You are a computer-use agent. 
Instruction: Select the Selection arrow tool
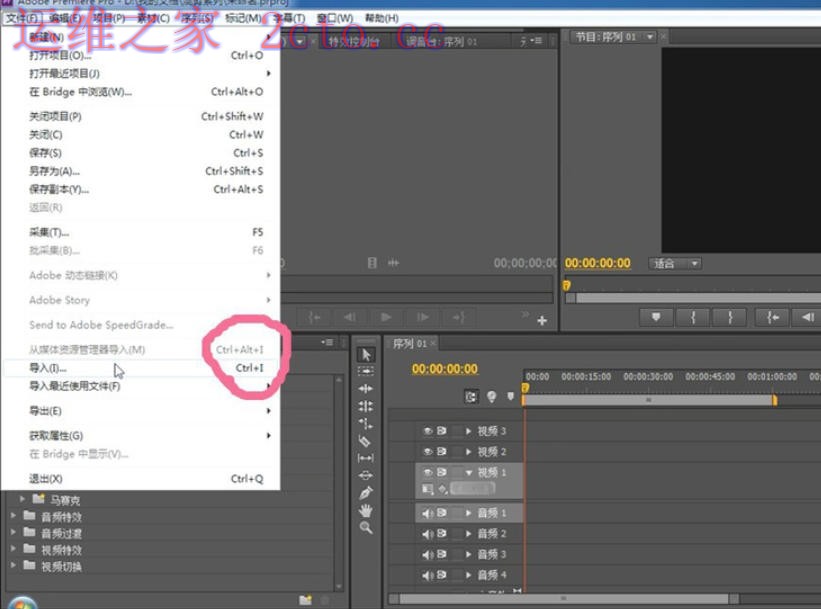point(366,355)
